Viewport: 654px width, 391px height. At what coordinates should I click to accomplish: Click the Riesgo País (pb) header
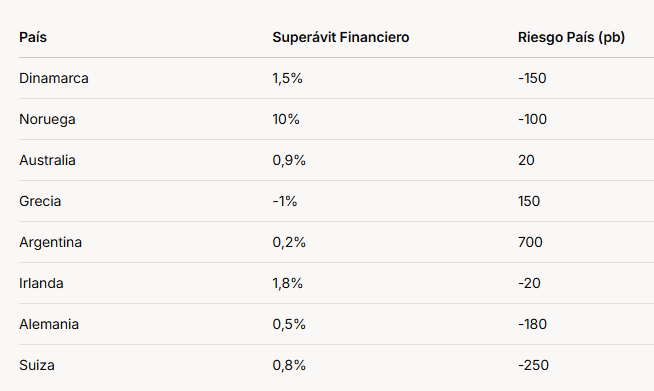(571, 37)
